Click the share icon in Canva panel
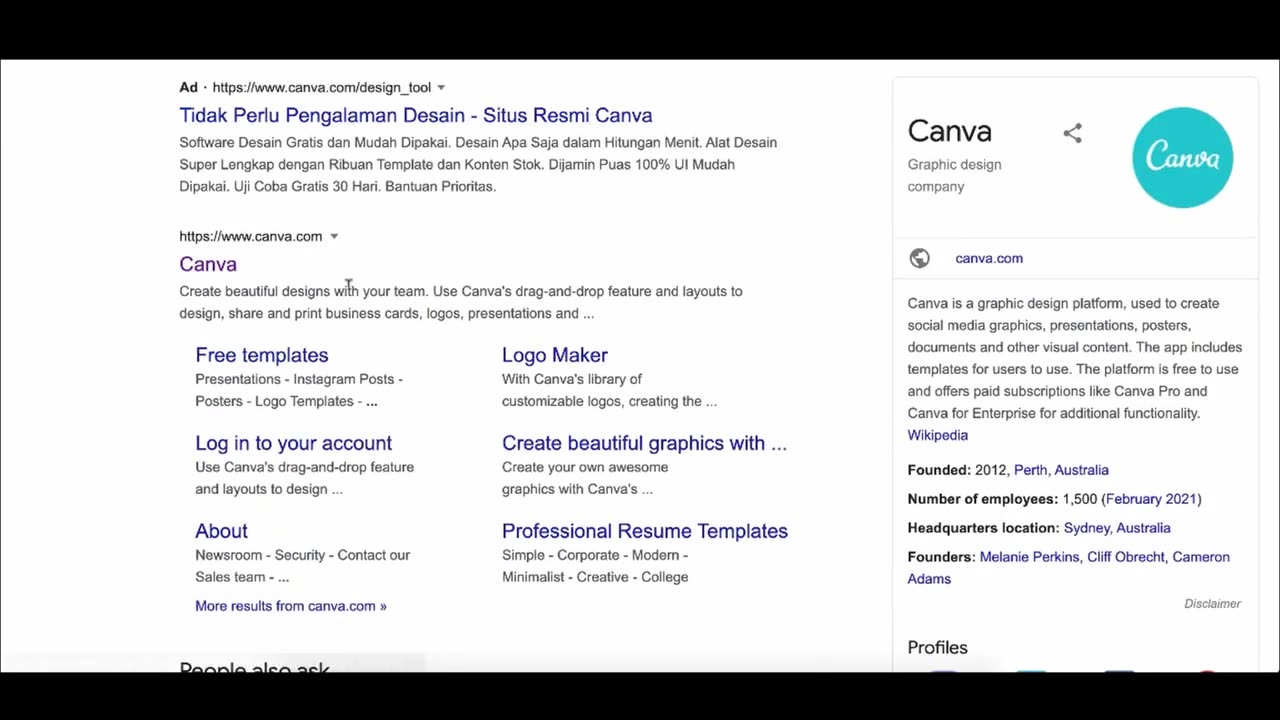Viewport: 1280px width, 720px height. tap(1072, 133)
